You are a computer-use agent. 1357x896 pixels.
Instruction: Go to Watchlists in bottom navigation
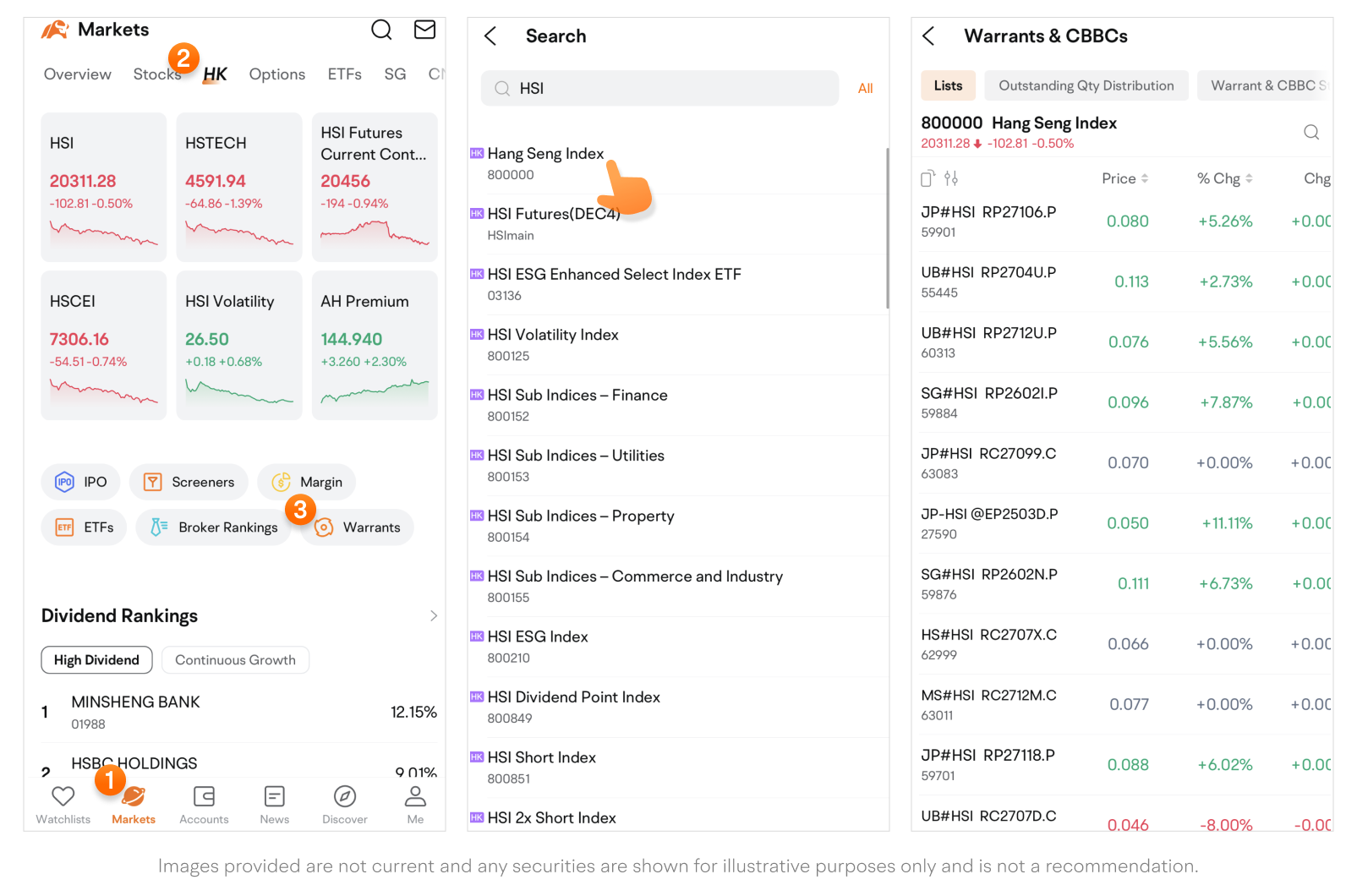click(x=63, y=805)
